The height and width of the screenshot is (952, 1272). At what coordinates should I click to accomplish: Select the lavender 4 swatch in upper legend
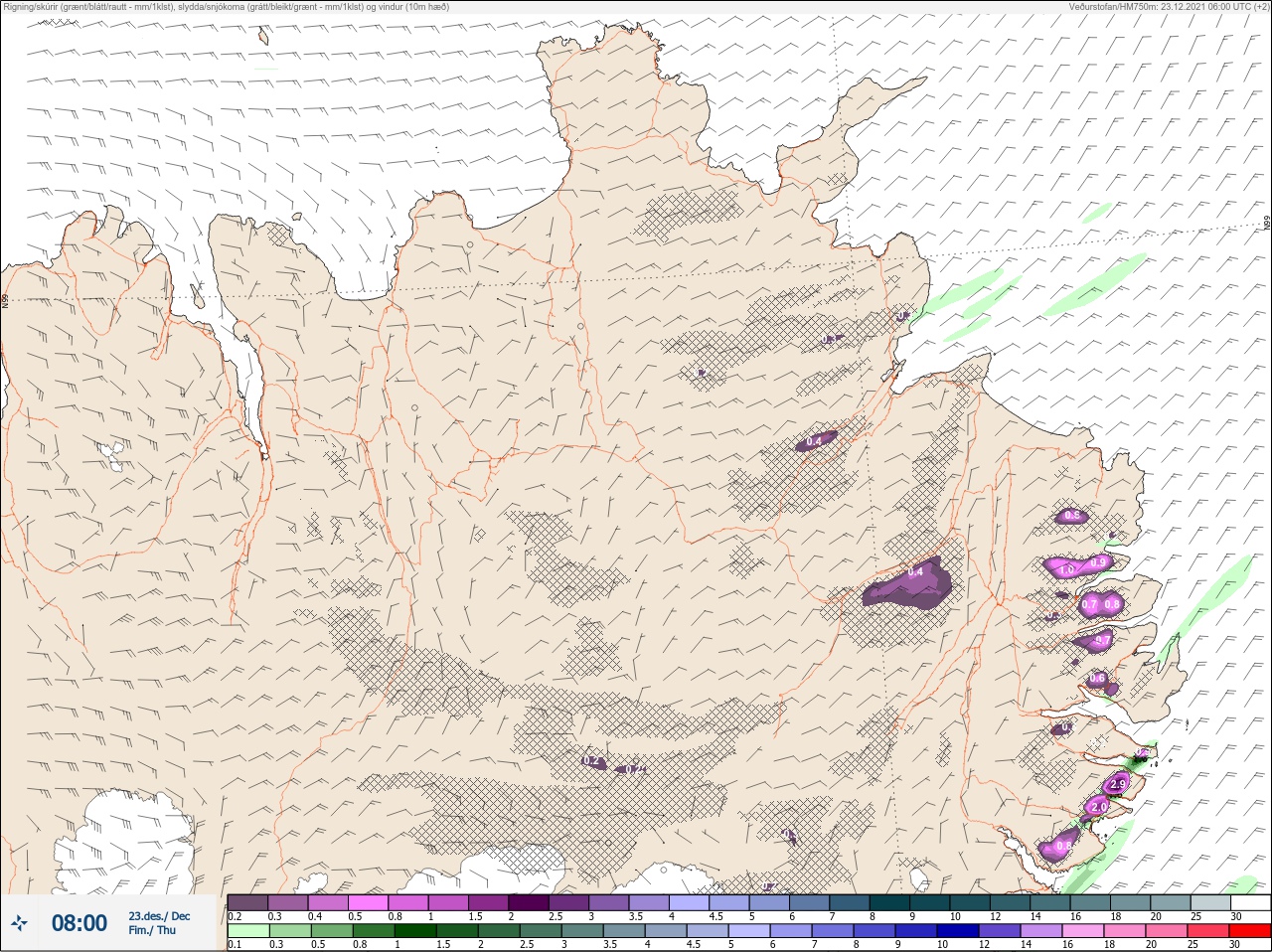click(x=691, y=902)
